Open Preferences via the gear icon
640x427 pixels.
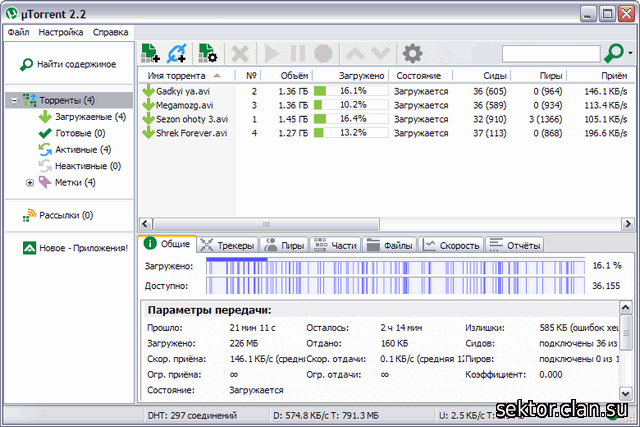412,53
